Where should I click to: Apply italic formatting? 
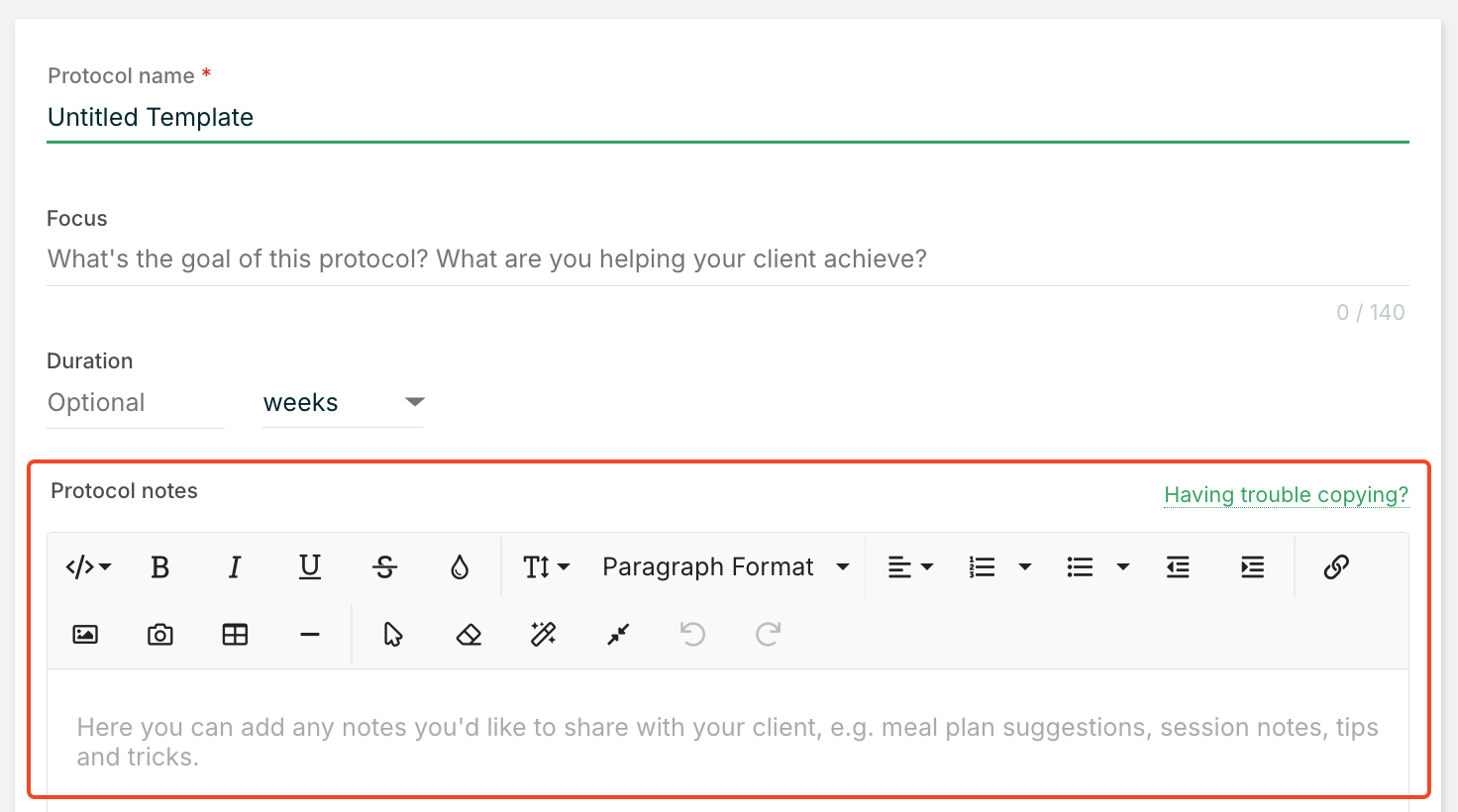[235, 567]
